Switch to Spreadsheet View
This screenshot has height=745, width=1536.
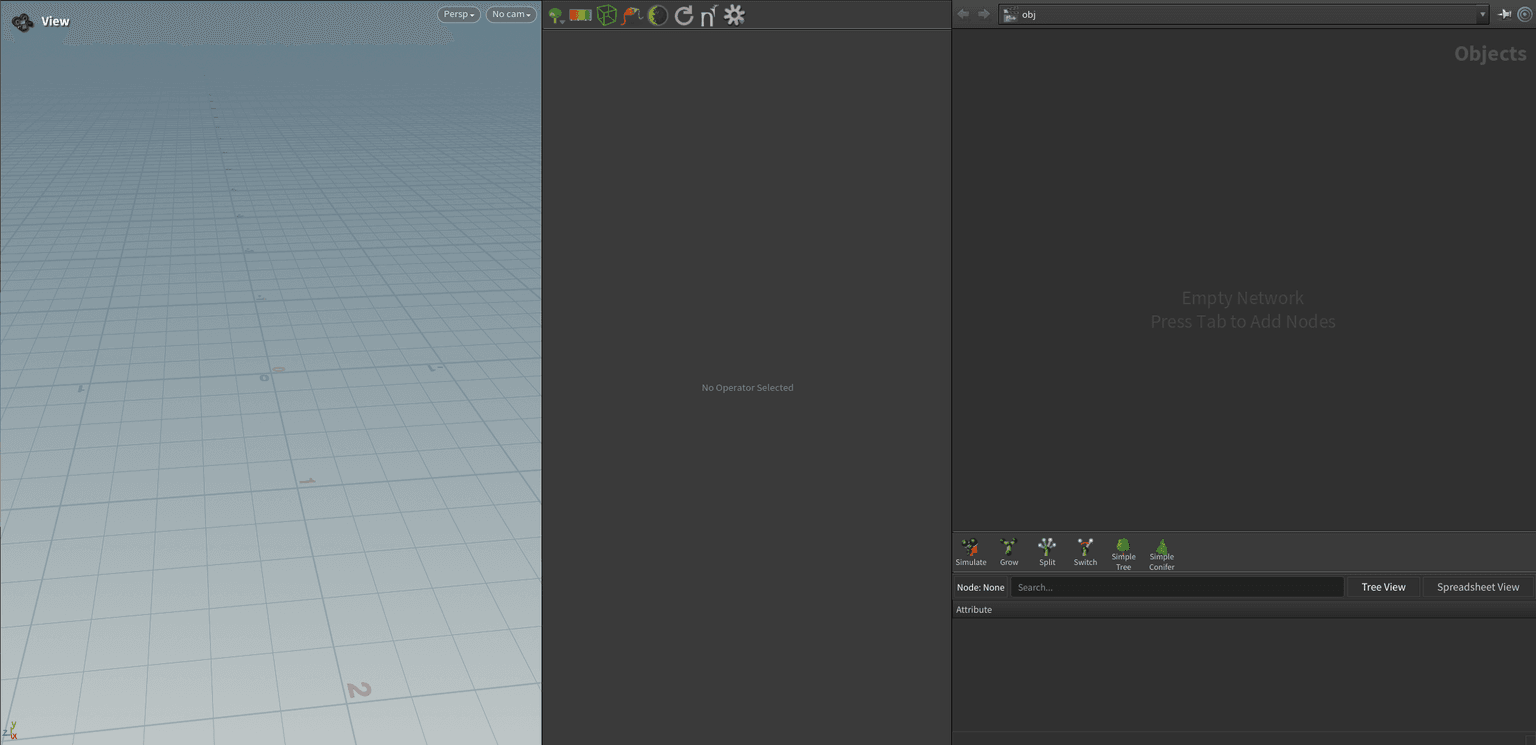coord(1477,587)
